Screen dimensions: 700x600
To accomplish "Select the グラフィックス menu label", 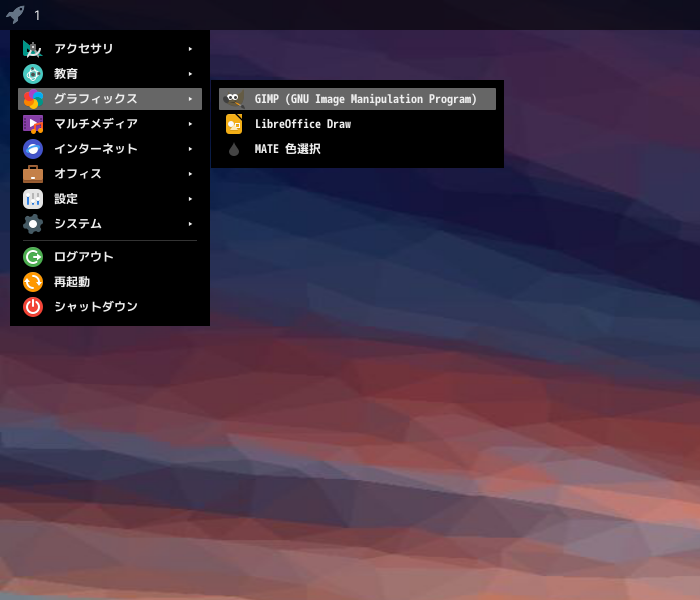I will 96,99.
